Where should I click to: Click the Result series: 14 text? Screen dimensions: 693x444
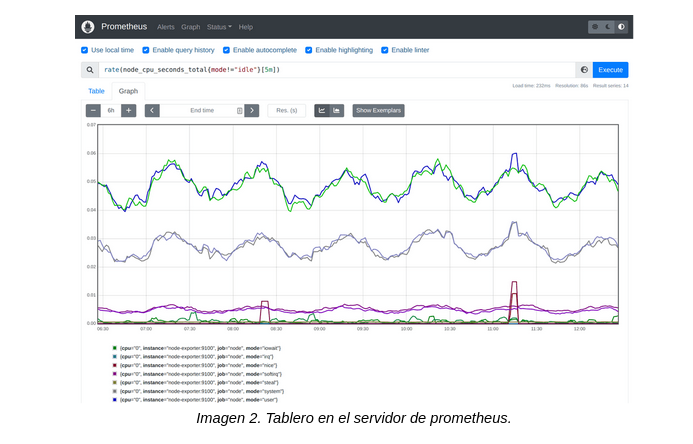pyautogui.click(x=610, y=86)
